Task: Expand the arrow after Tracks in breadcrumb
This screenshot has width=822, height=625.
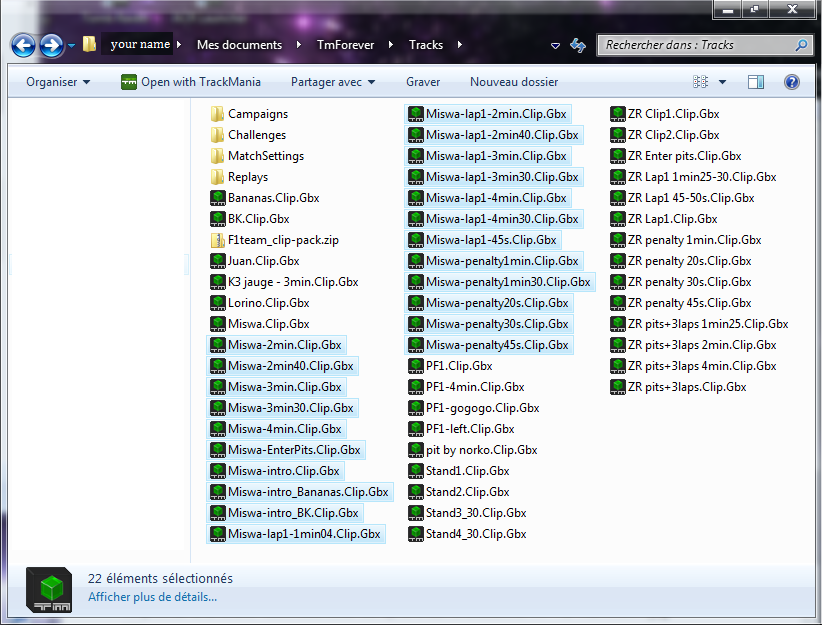Action: 459,45
